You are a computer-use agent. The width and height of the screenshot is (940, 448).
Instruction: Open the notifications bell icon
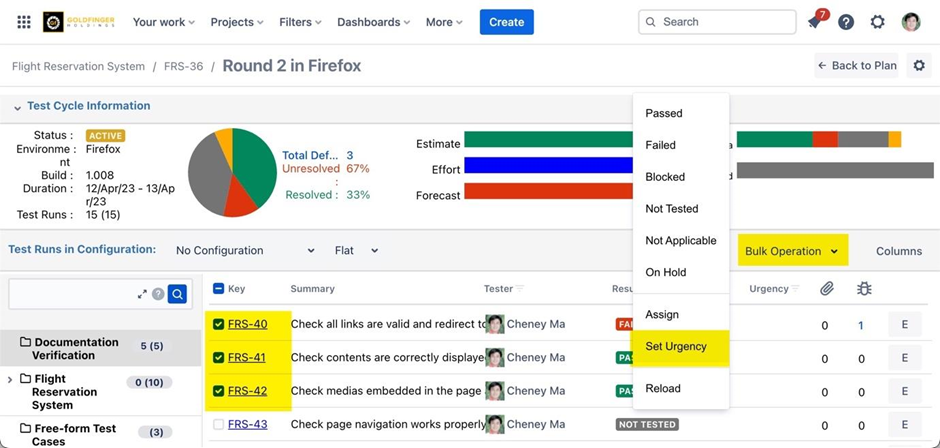point(815,22)
